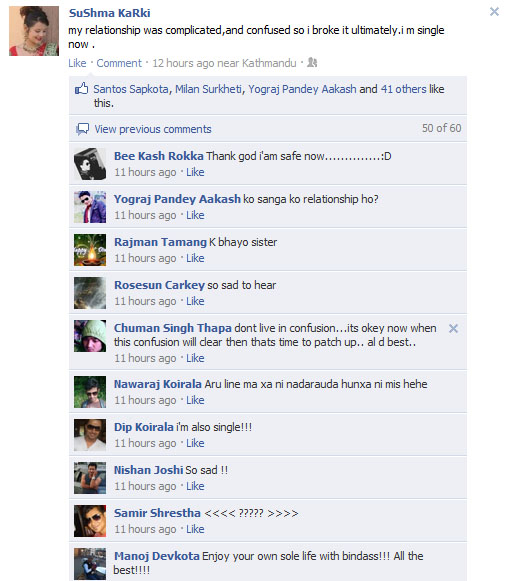This screenshot has width=514, height=581.
Task: Open Santos Sapkota's profile from likers
Action: (x=131, y=89)
